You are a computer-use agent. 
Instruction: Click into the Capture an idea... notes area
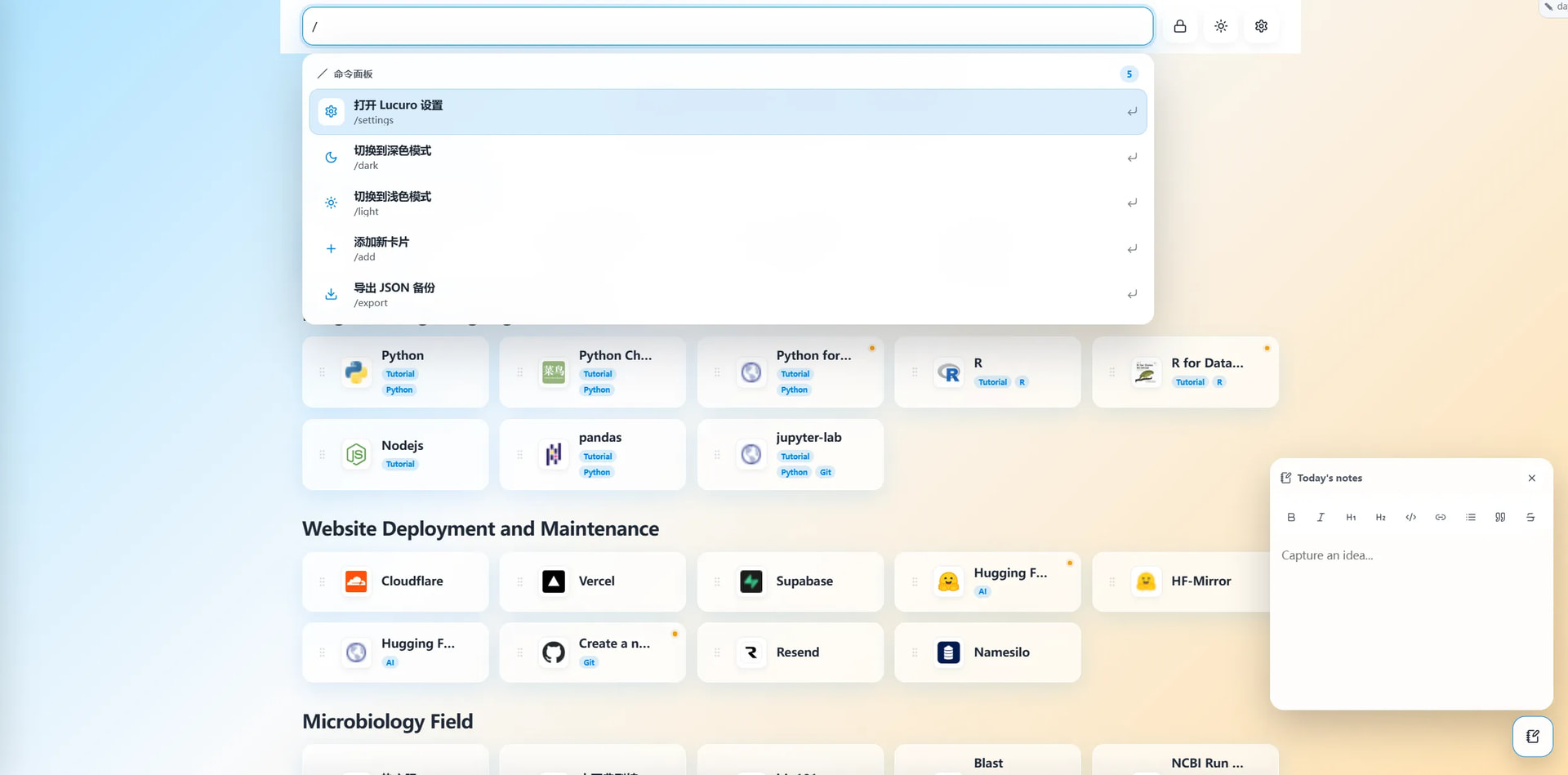click(1411, 622)
